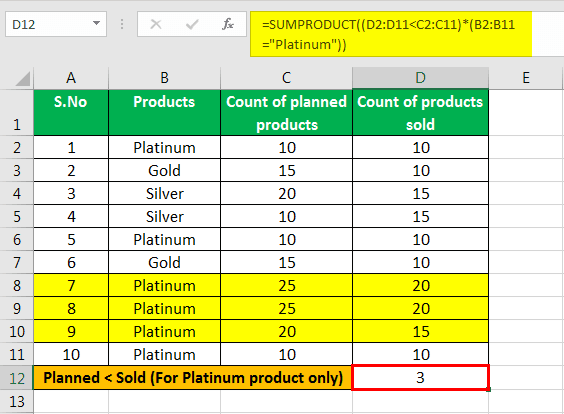Viewport: 564px width, 414px height.
Task: Cancel formula entry with the X icon
Action: click(x=156, y=24)
